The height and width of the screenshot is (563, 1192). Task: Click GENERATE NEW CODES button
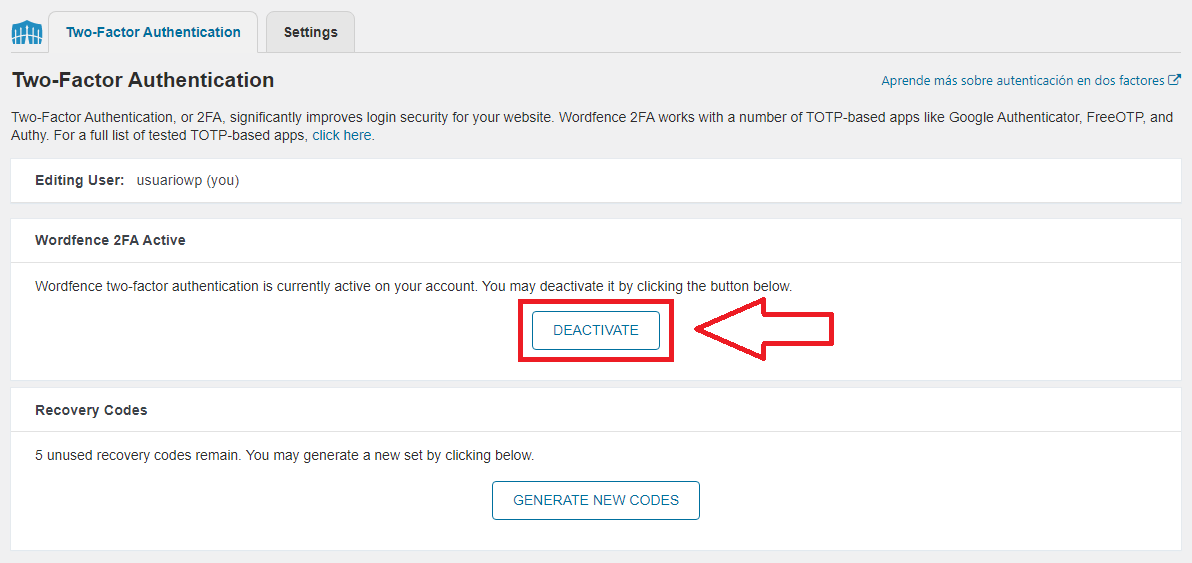pos(595,500)
